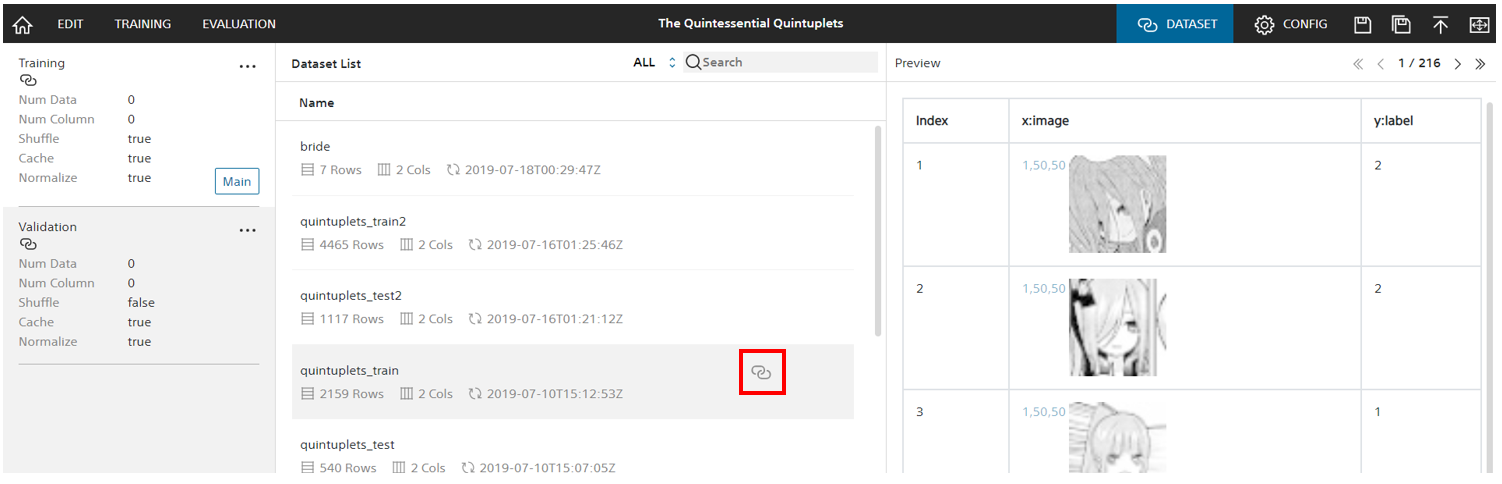Select the quintuplets_train dataset row
The width and height of the screenshot is (1502, 484).
(x=572, y=382)
